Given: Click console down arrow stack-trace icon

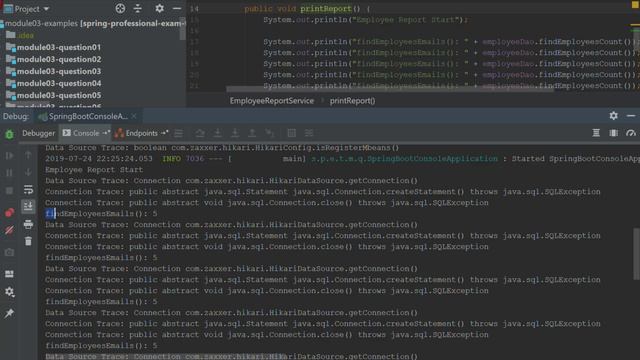Looking at the screenshot, I should (28, 172).
